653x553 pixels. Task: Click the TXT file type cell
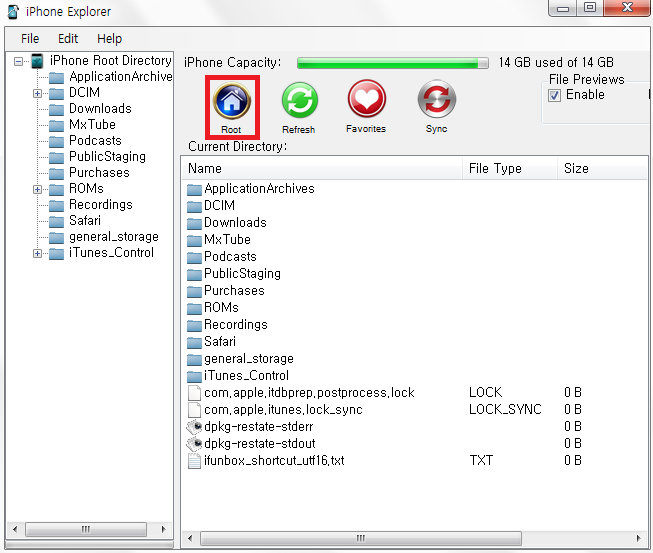pyautogui.click(x=481, y=461)
